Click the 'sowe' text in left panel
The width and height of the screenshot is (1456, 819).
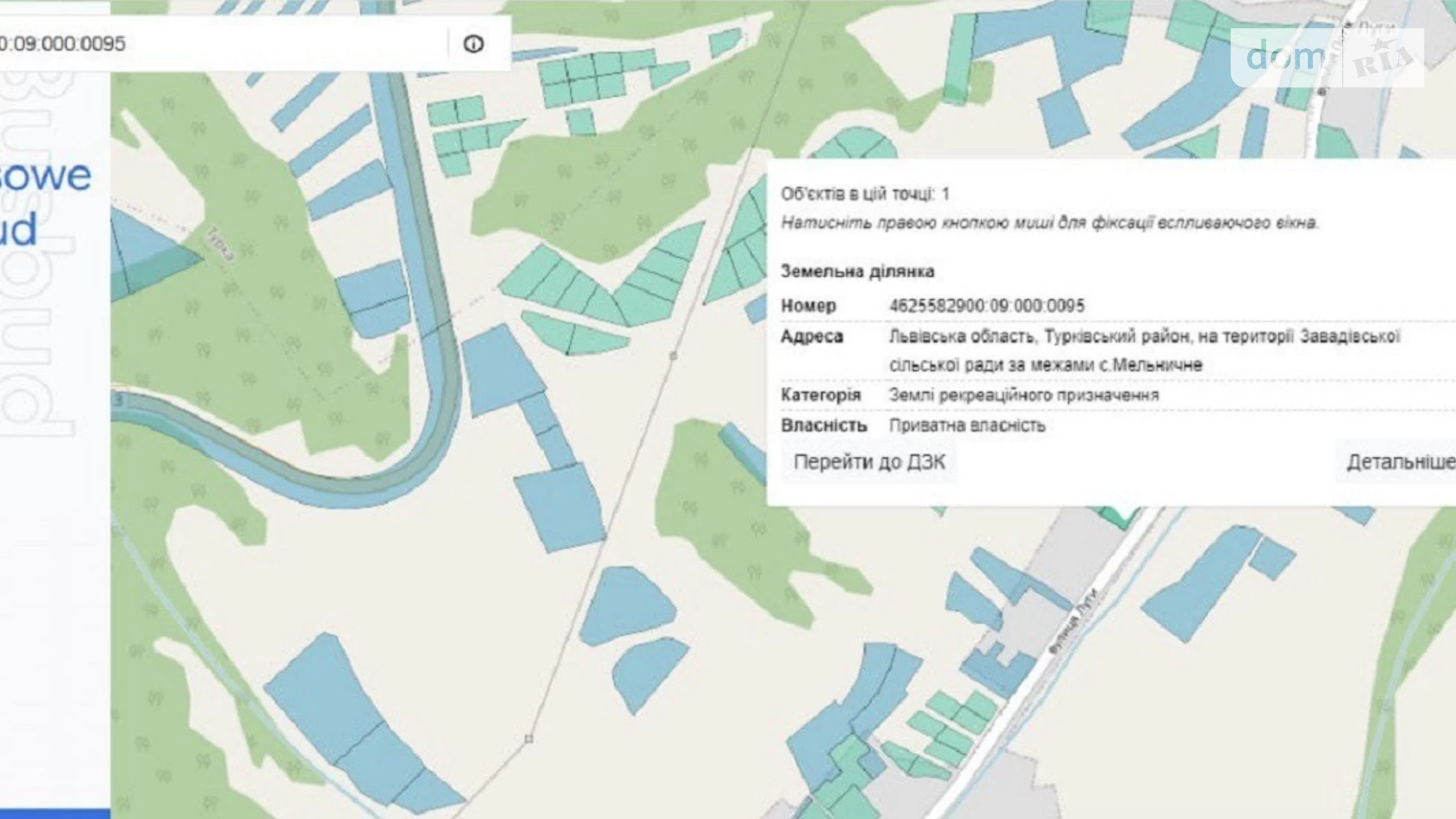[x=46, y=175]
